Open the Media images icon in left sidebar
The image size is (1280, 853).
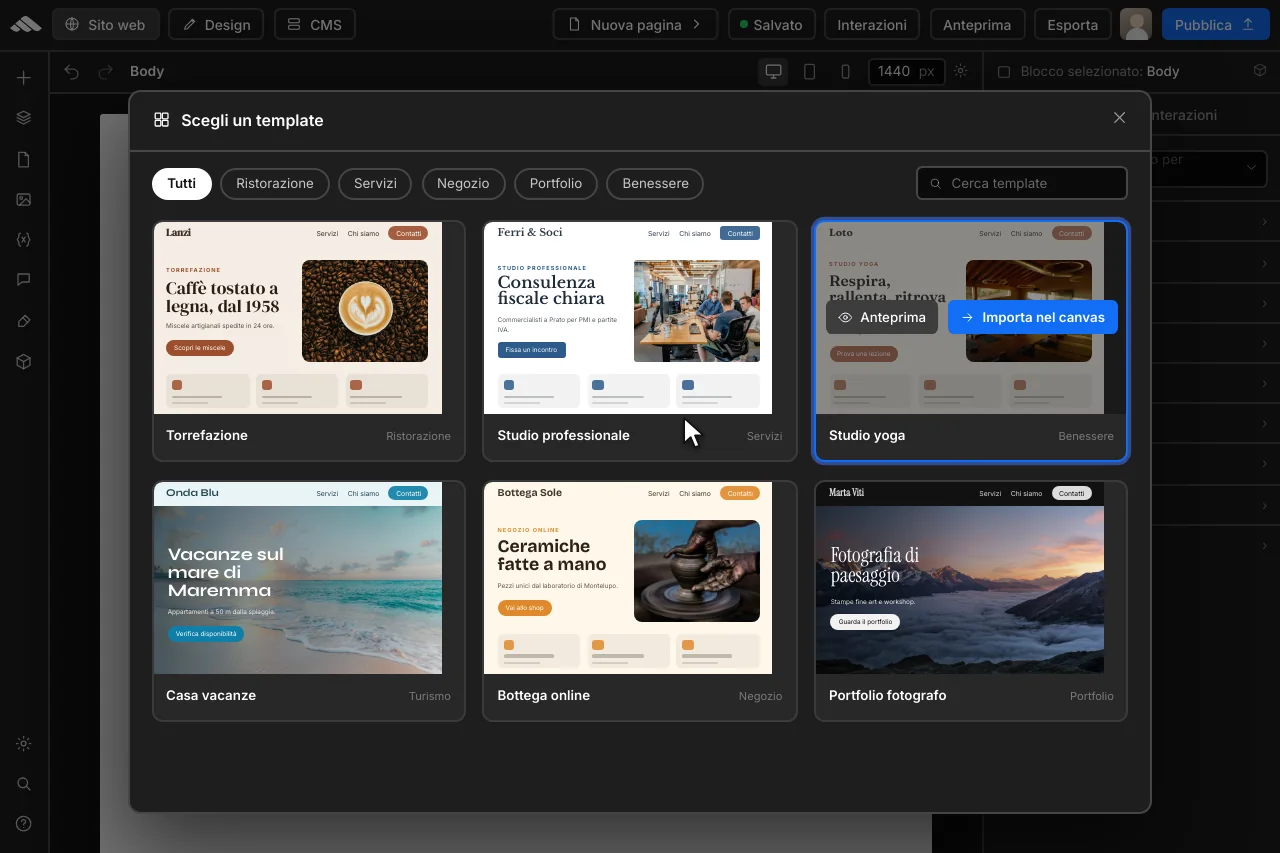24,200
